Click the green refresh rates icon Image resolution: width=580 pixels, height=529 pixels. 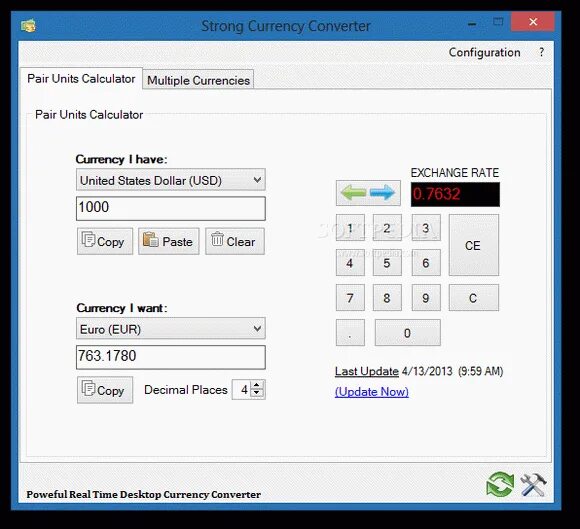[500, 485]
